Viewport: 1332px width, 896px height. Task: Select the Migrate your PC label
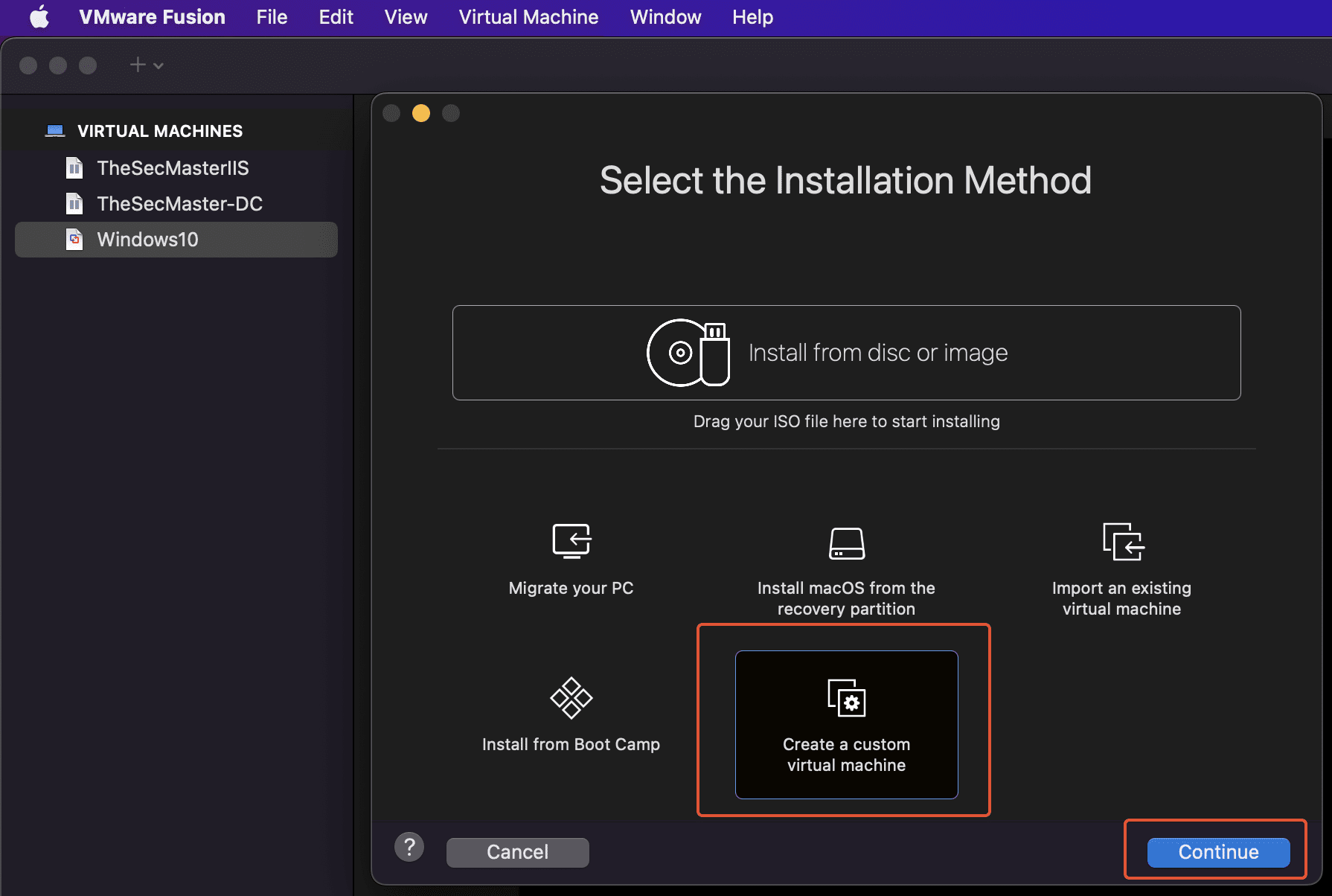coord(571,588)
